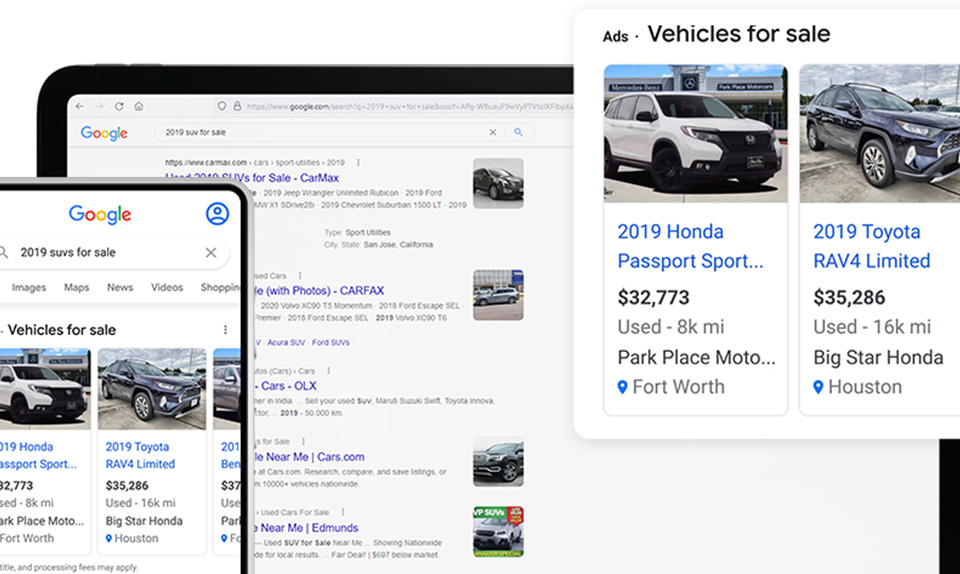Click the '$35,286' price in the enlarged card
This screenshot has width=960, height=574.
[x=849, y=298]
